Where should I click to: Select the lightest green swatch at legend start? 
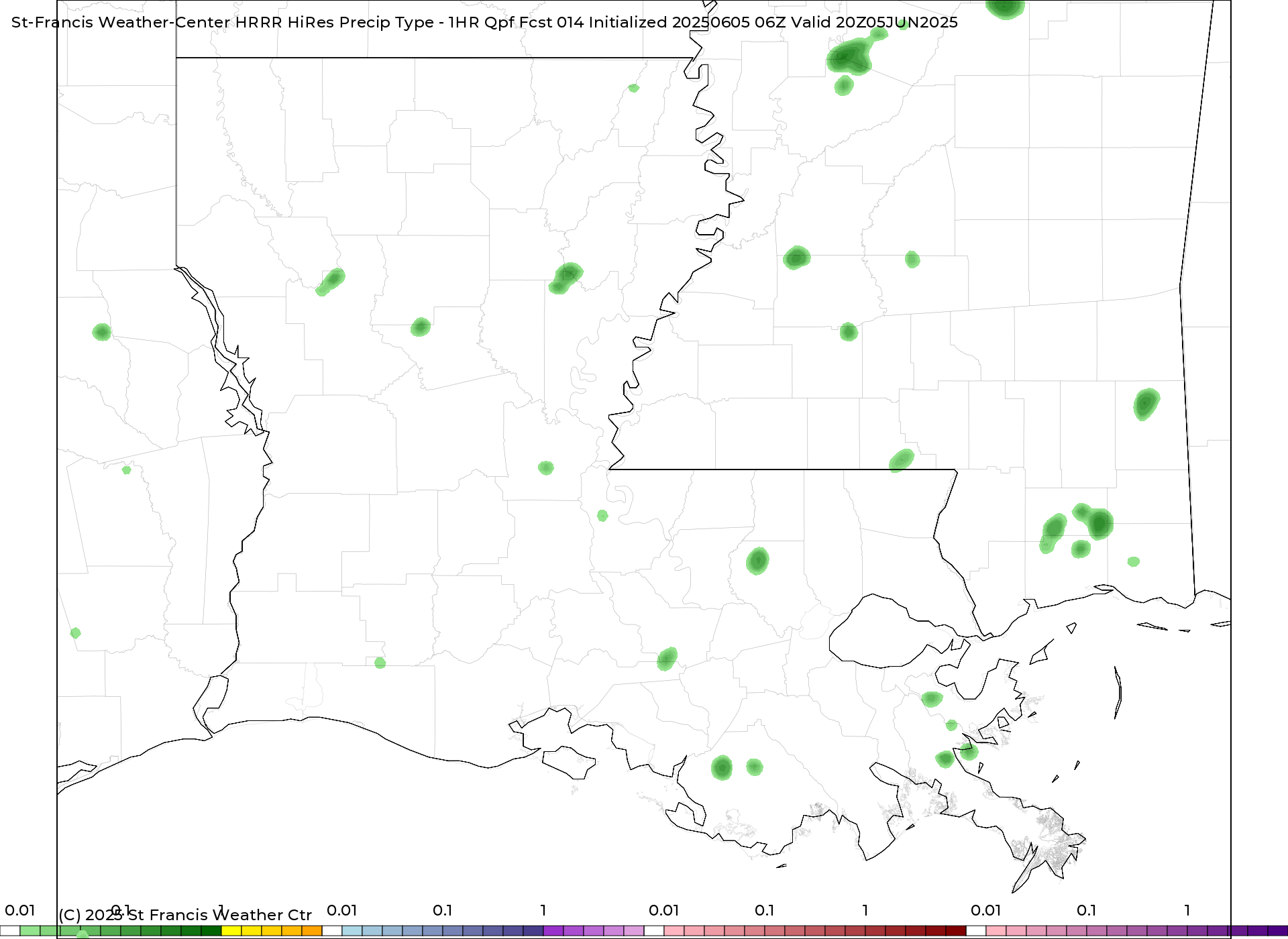[30, 931]
